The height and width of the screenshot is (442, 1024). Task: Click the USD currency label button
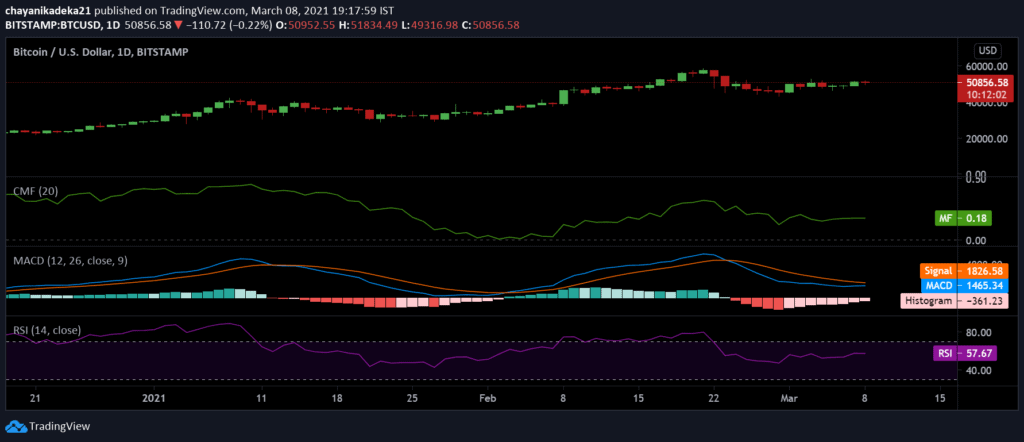(986, 50)
